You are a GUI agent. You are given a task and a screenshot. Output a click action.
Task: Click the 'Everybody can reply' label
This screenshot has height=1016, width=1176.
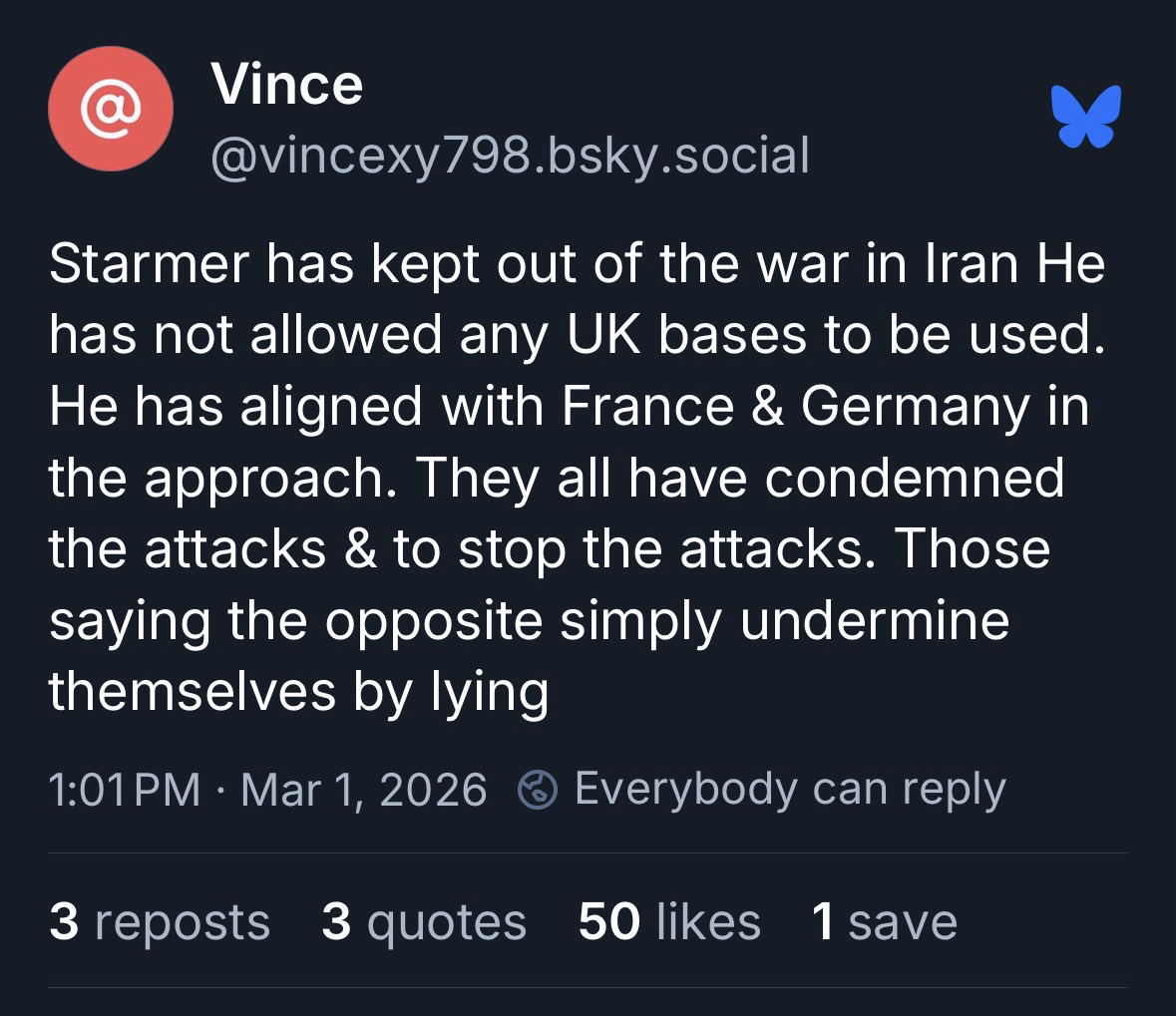point(790,790)
